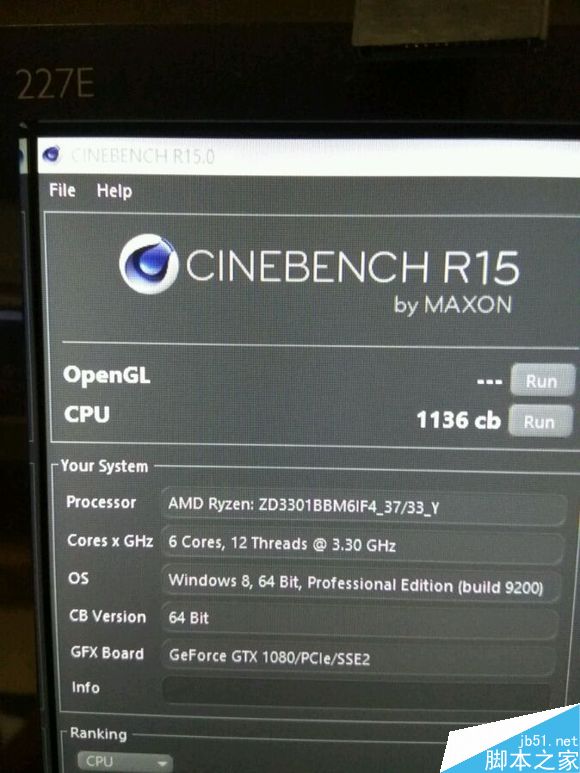
Task: Click the 1136 cb CPU score
Action: pyautogui.click(x=458, y=420)
